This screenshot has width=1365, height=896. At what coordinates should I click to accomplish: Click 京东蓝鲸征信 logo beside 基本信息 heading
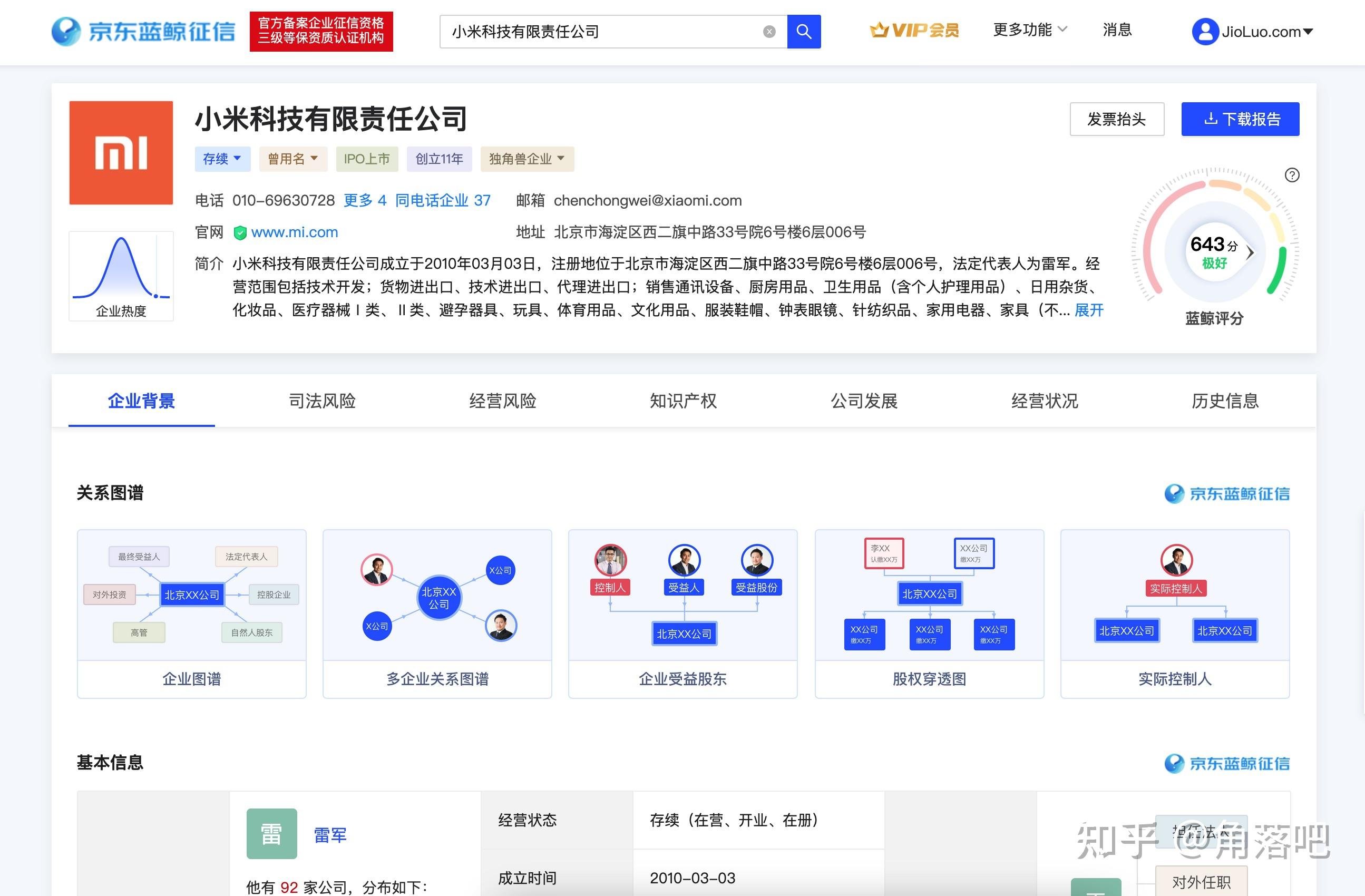[1227, 764]
